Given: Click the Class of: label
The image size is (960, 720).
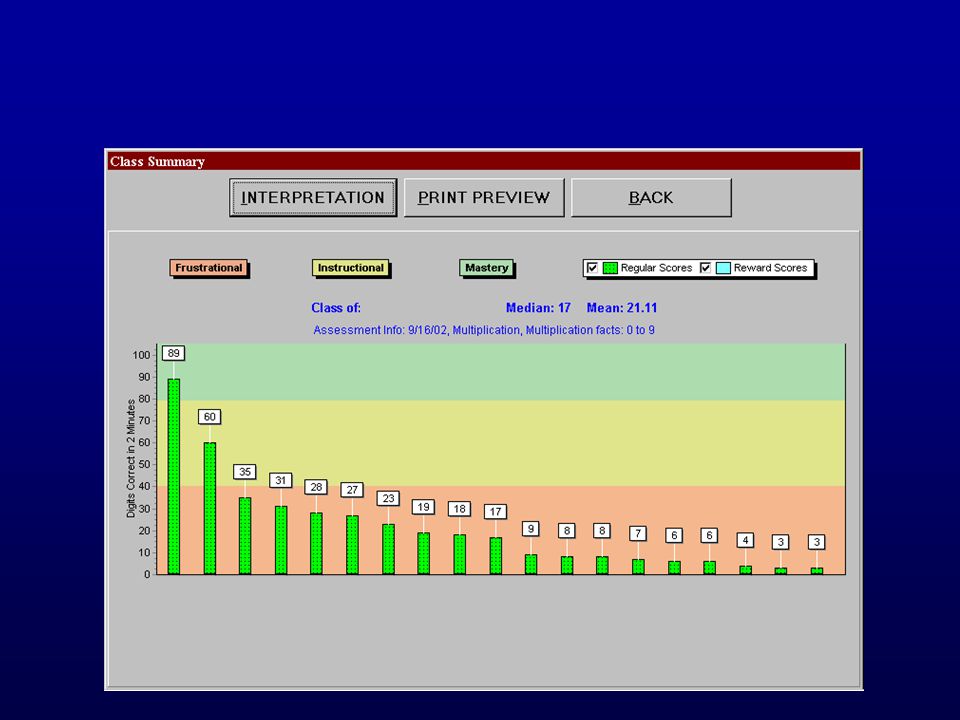Looking at the screenshot, I should point(336,308).
